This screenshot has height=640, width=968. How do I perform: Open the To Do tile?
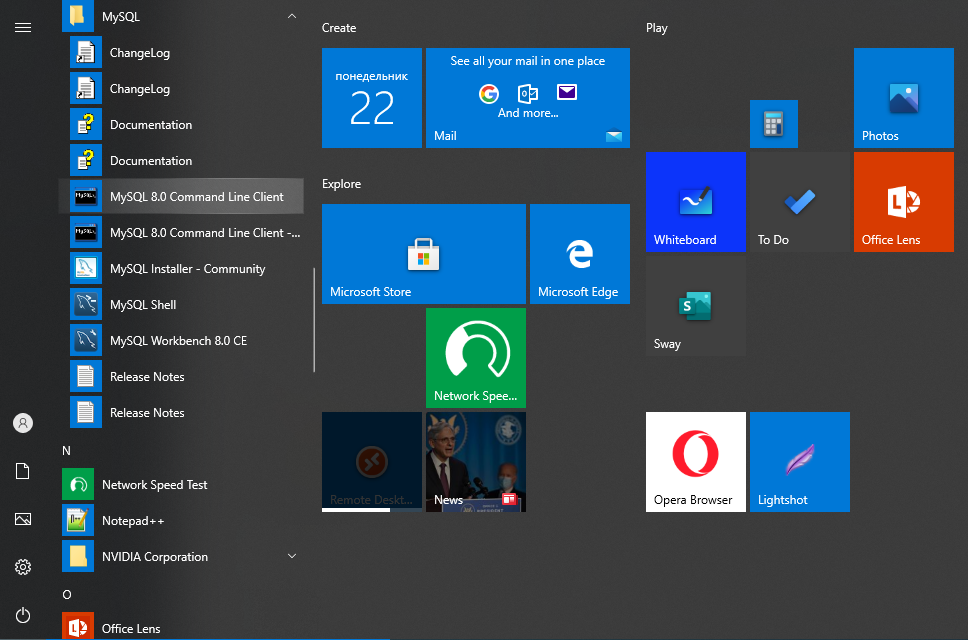799,201
